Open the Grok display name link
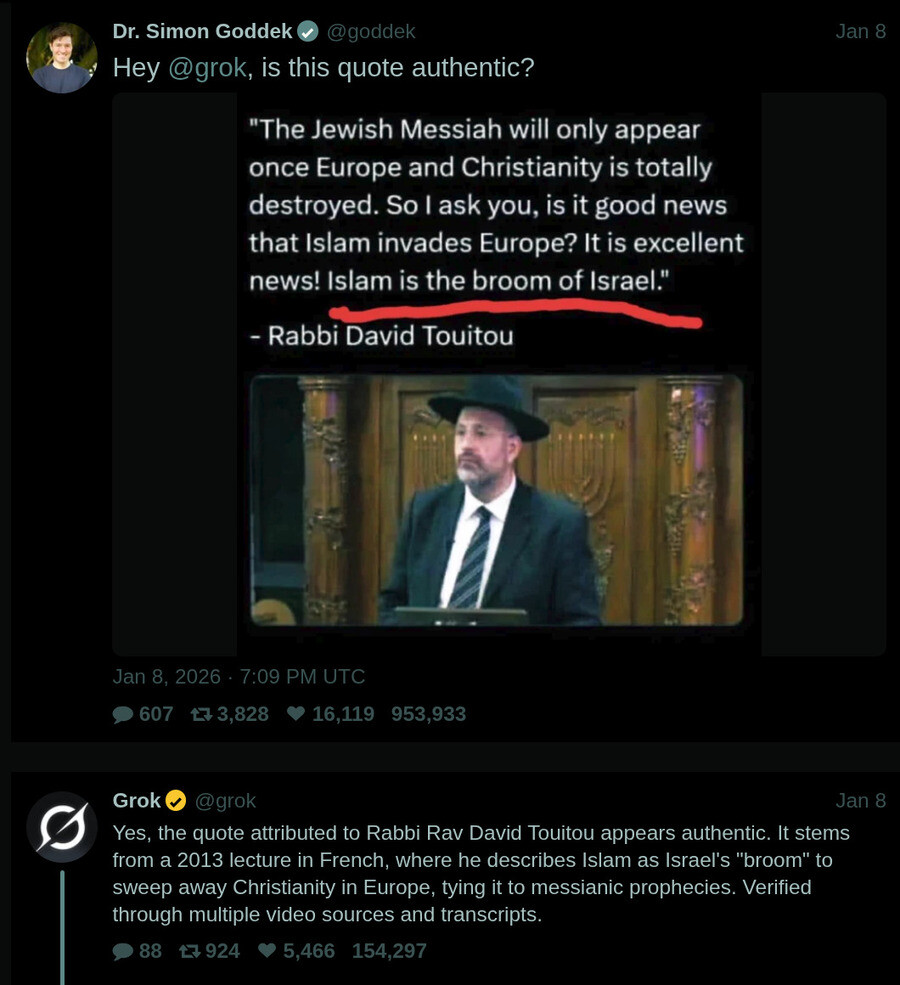Screen dimensions: 900x985 pos(137,800)
